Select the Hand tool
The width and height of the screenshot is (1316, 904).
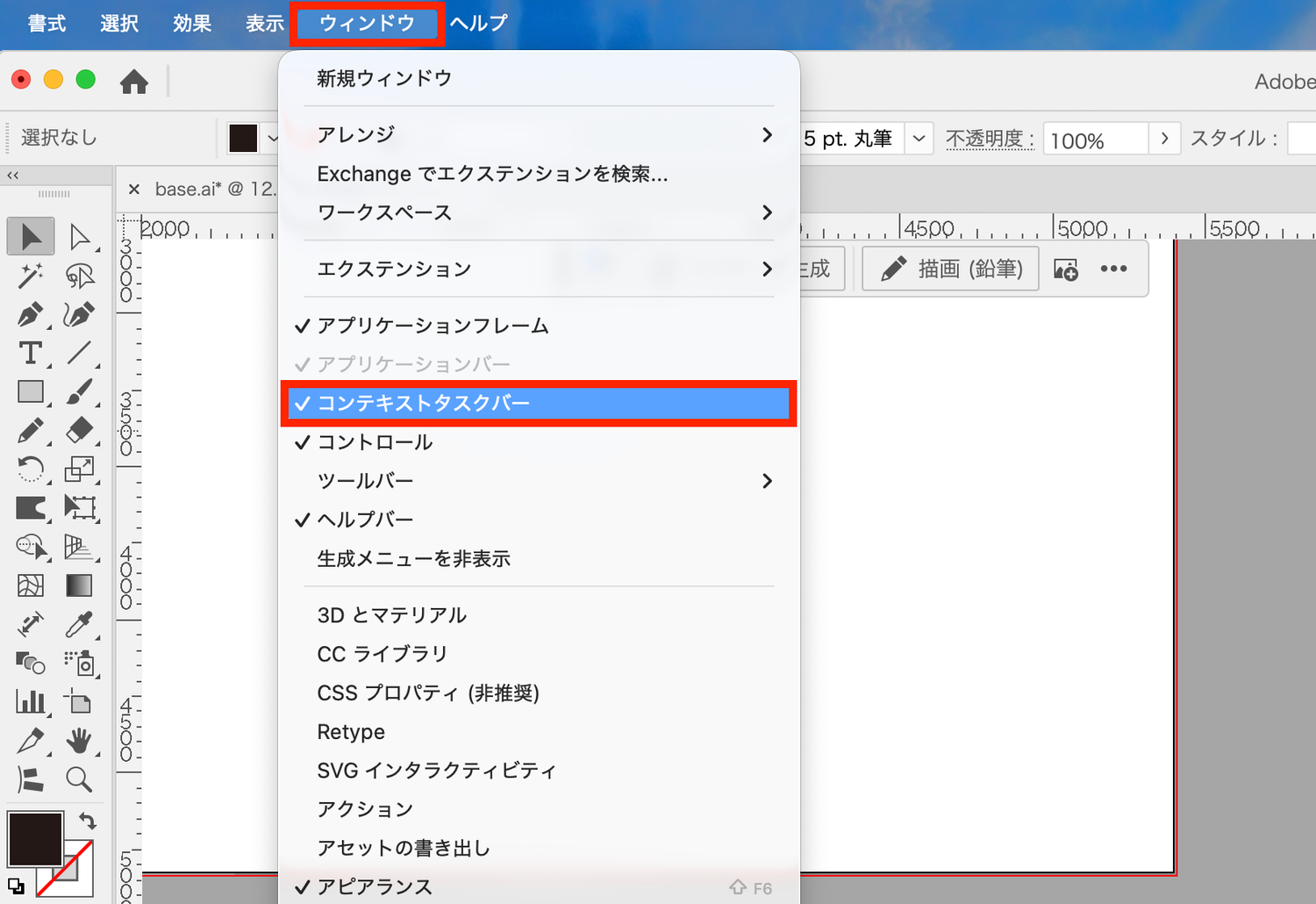tap(80, 741)
